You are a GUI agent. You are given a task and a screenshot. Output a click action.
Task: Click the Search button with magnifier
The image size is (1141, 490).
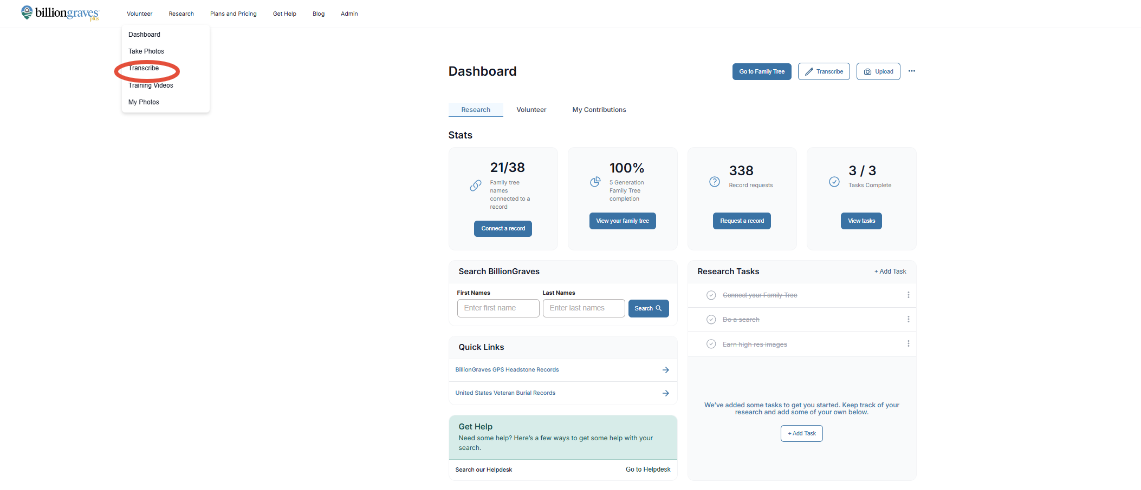tap(648, 309)
